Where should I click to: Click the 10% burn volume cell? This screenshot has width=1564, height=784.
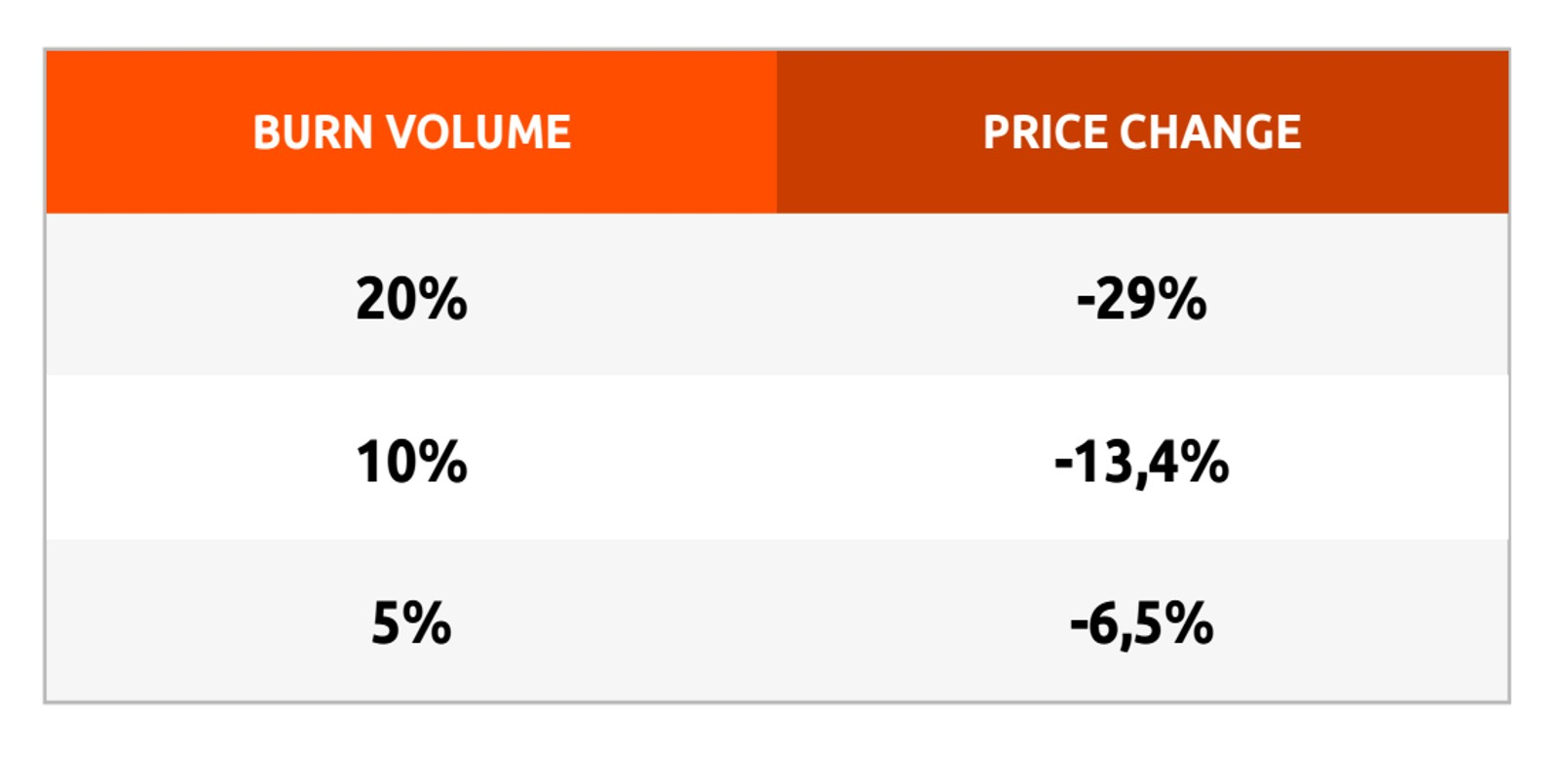click(x=411, y=462)
